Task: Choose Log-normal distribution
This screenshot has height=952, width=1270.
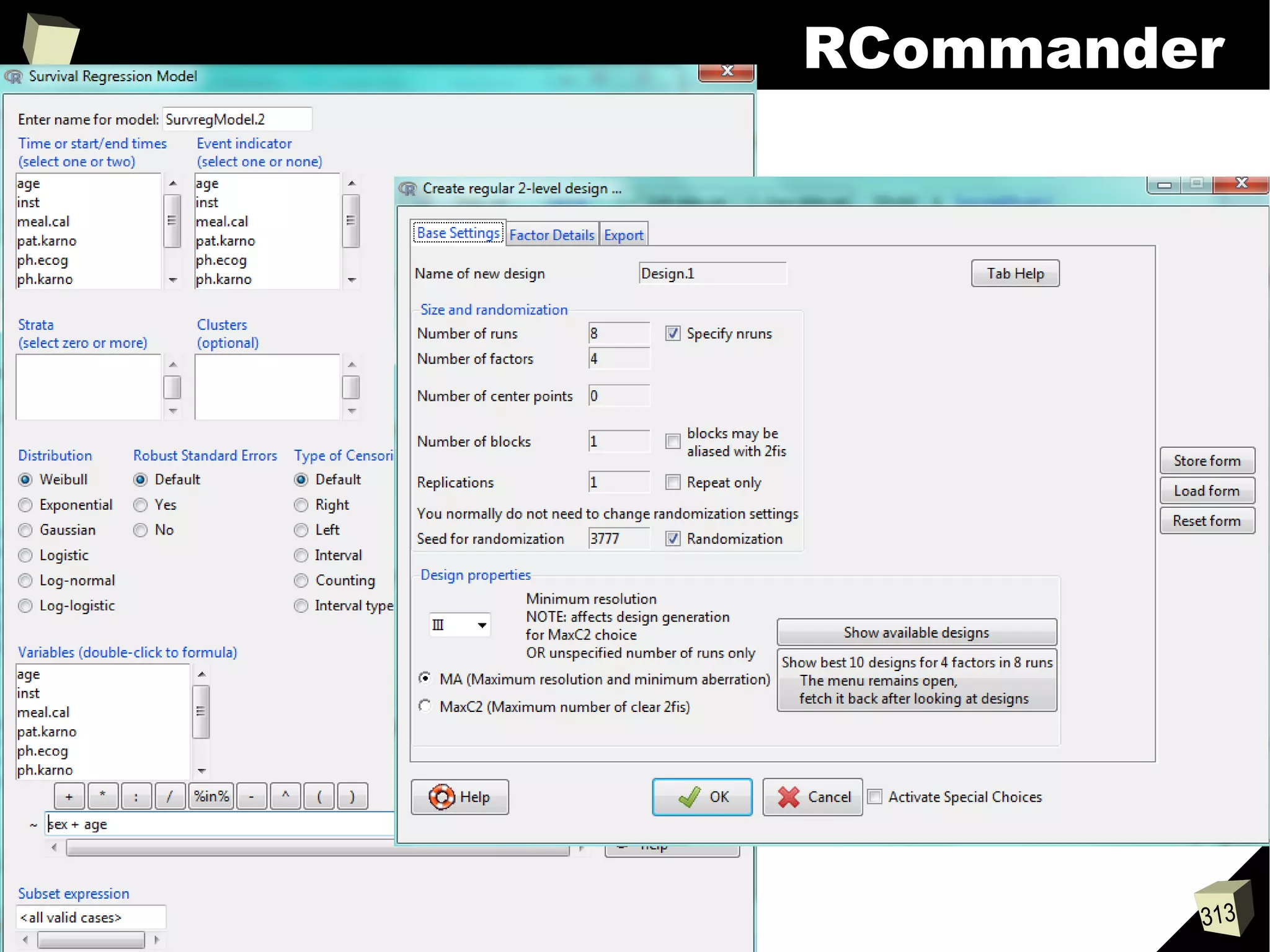Action: pyautogui.click(x=25, y=581)
